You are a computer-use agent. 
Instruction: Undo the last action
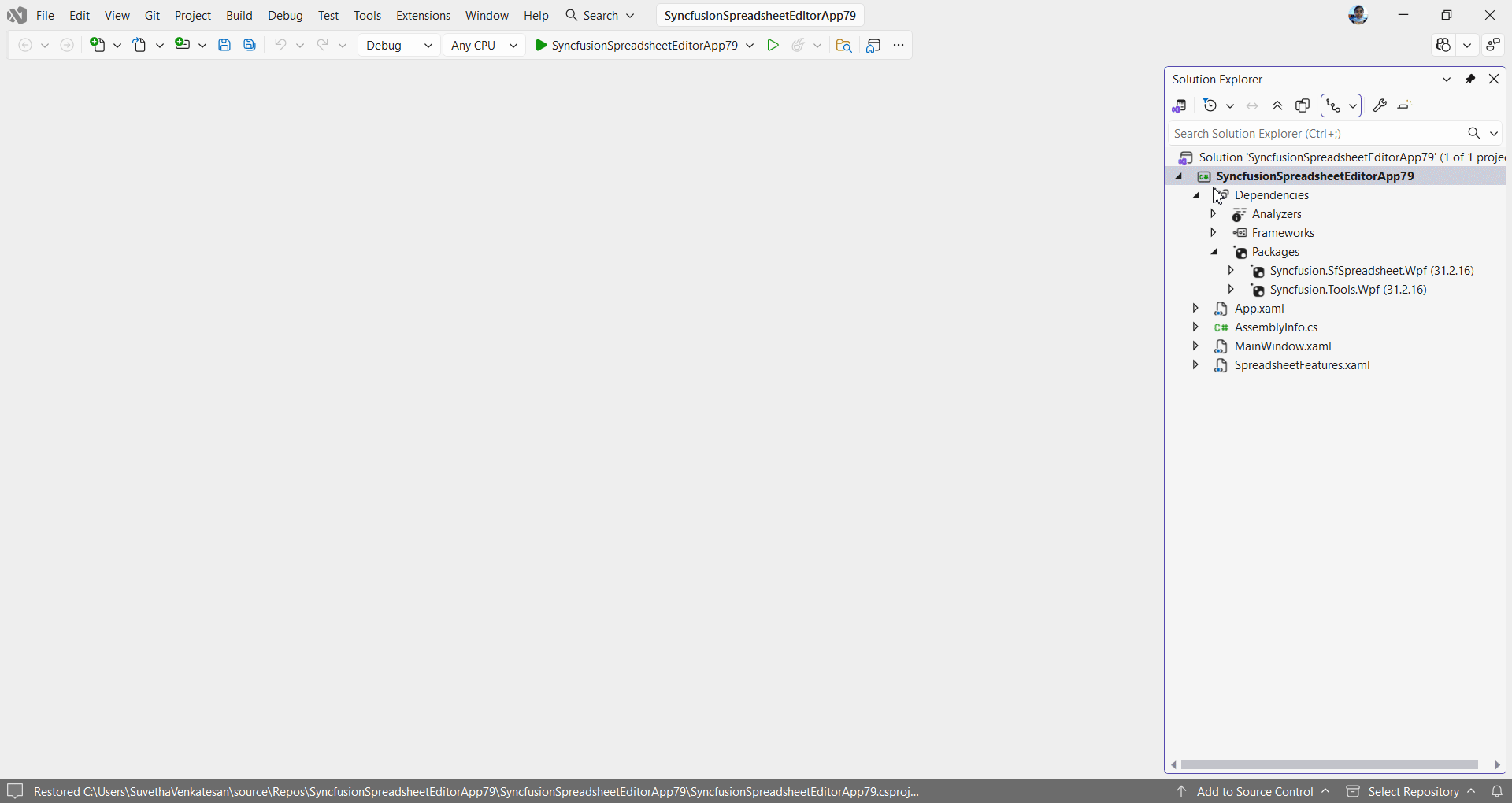(281, 45)
